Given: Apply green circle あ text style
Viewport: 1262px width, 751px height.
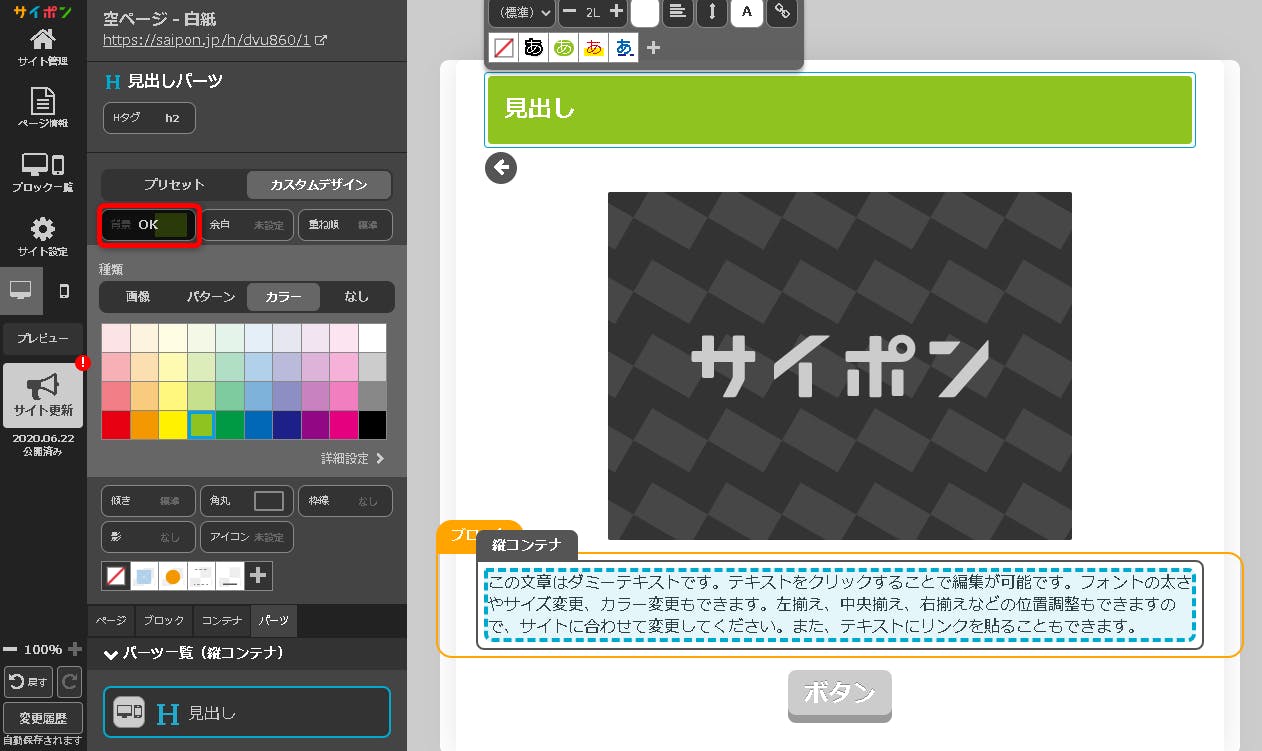Looking at the screenshot, I should click(564, 47).
